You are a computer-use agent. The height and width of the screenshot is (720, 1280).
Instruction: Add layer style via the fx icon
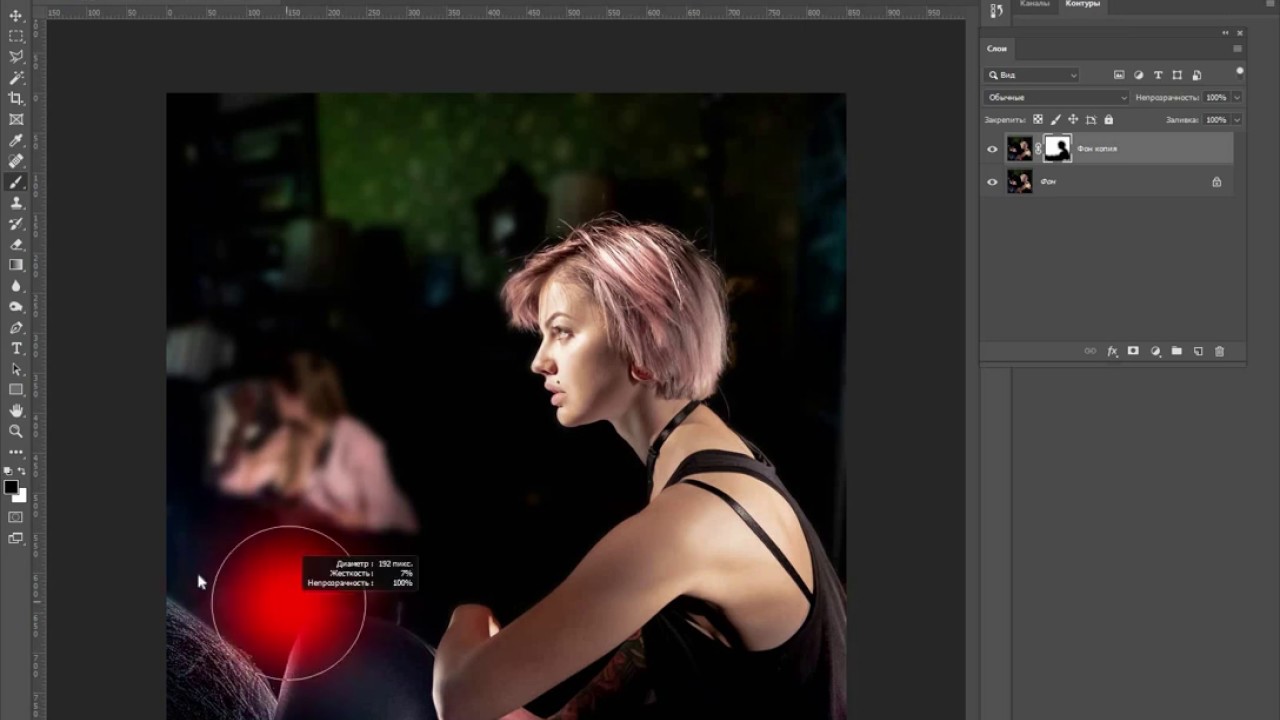pyautogui.click(x=1112, y=351)
